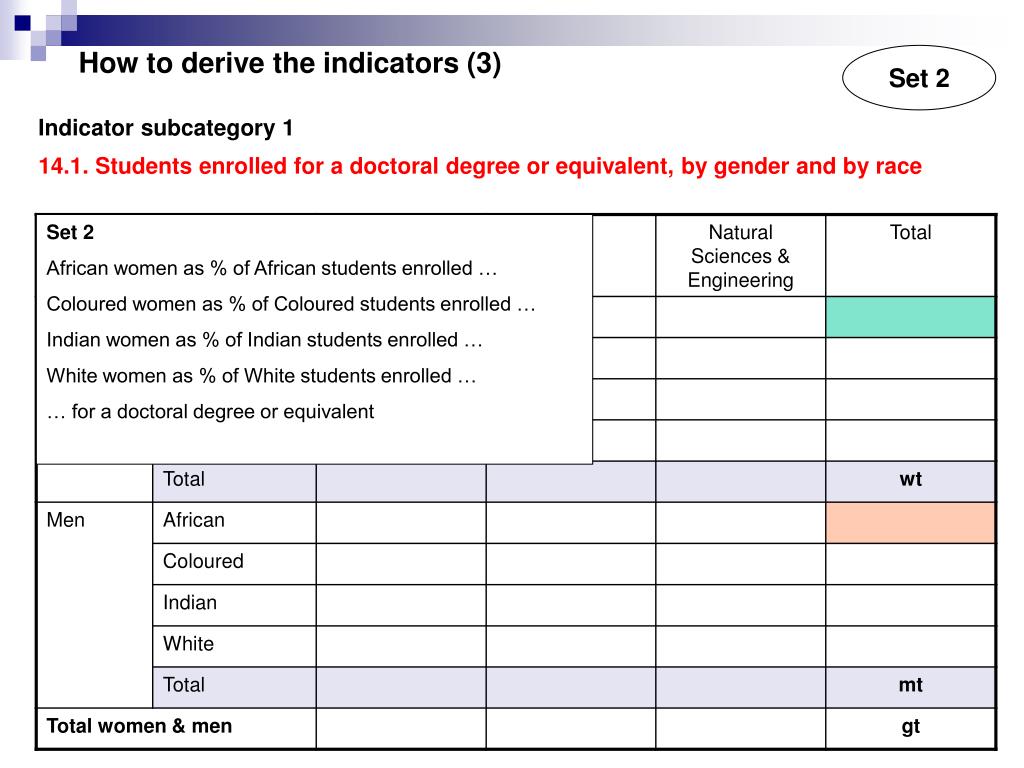Click the Set 2 oval badge
This screenshot has height=768, width=1024.
918,78
